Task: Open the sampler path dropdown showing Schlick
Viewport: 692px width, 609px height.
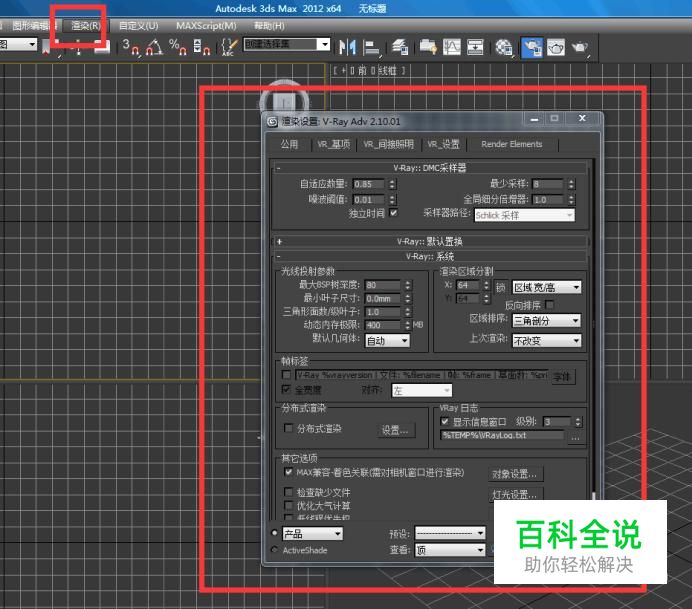Action: tap(524, 215)
